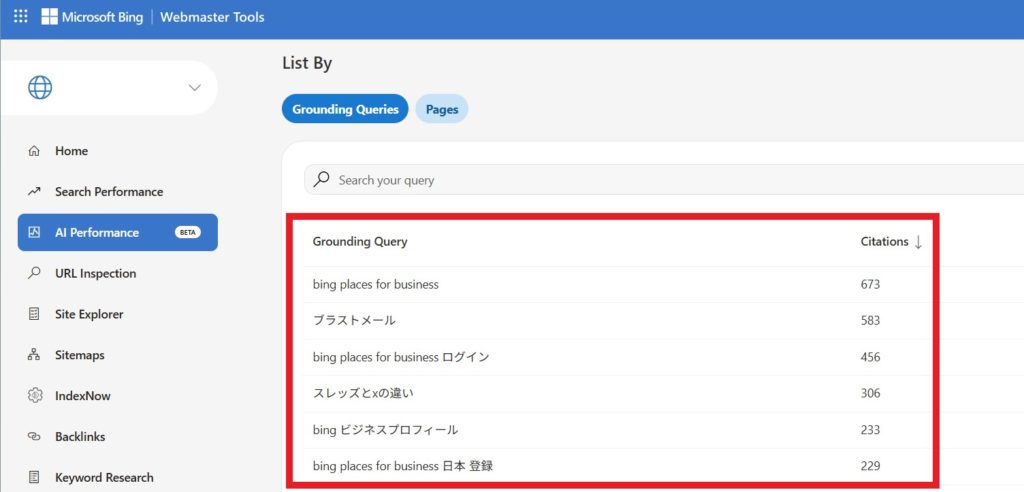
Task: Click the Home house icon
Action: point(35,151)
